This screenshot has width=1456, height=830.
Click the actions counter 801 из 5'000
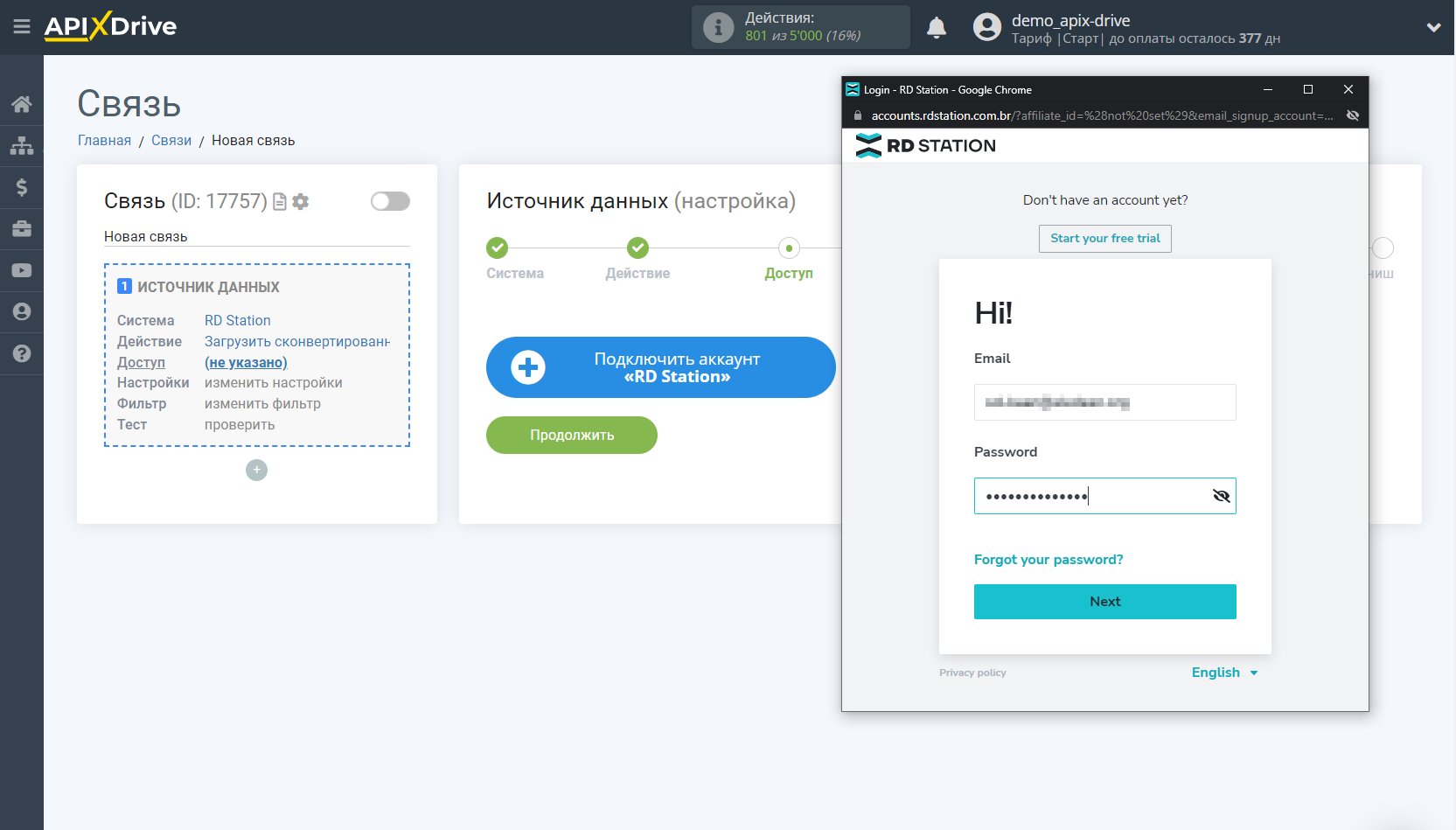(803, 36)
